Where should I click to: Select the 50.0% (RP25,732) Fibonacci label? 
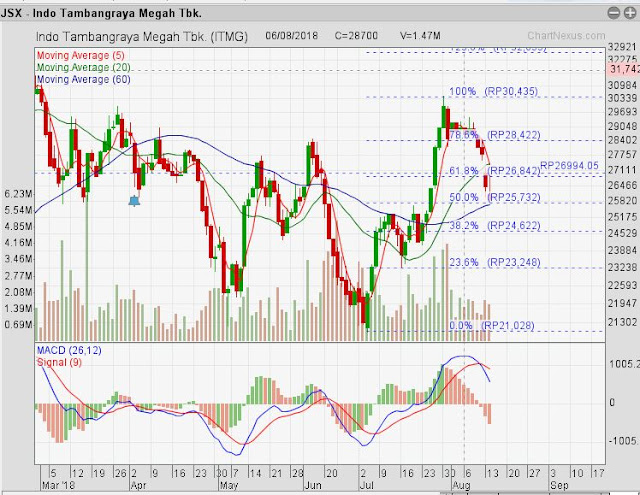click(495, 198)
